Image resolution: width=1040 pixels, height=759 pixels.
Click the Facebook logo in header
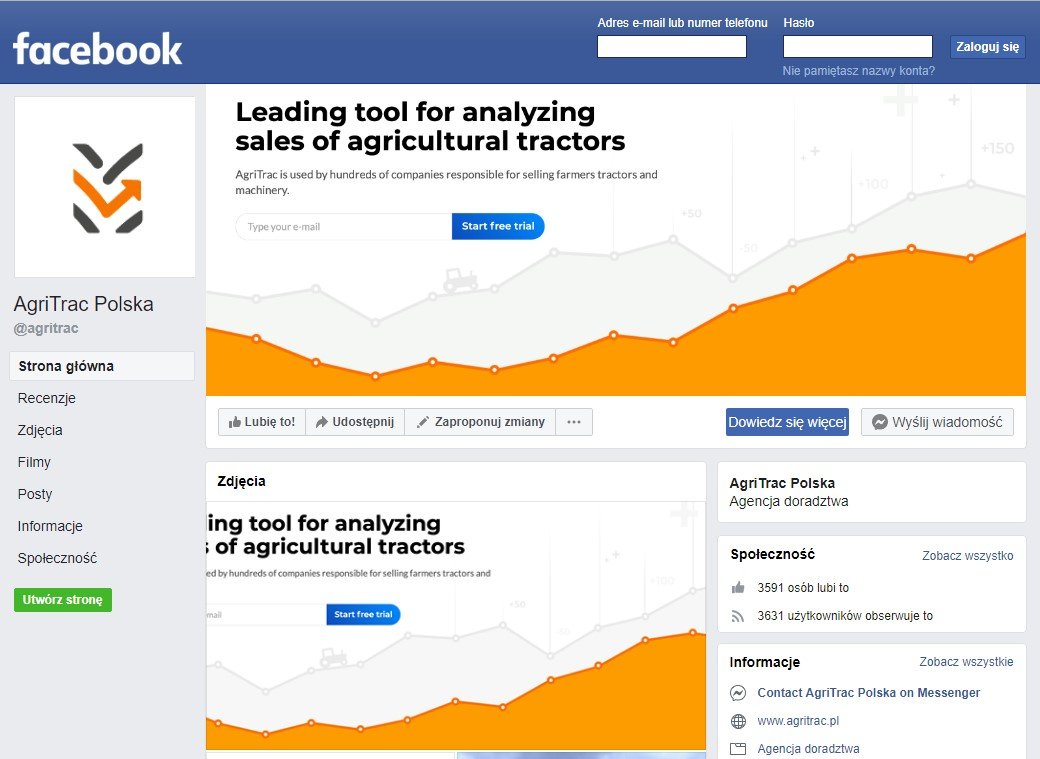[98, 49]
